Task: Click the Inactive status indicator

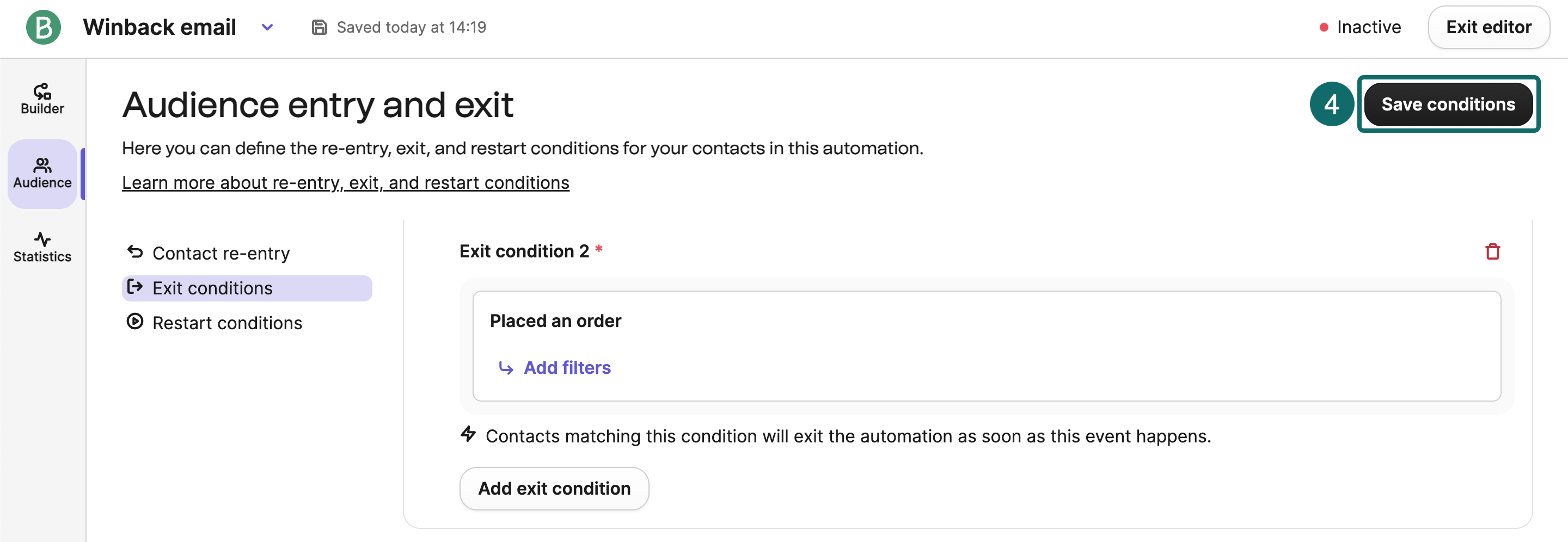Action: 1360,27
